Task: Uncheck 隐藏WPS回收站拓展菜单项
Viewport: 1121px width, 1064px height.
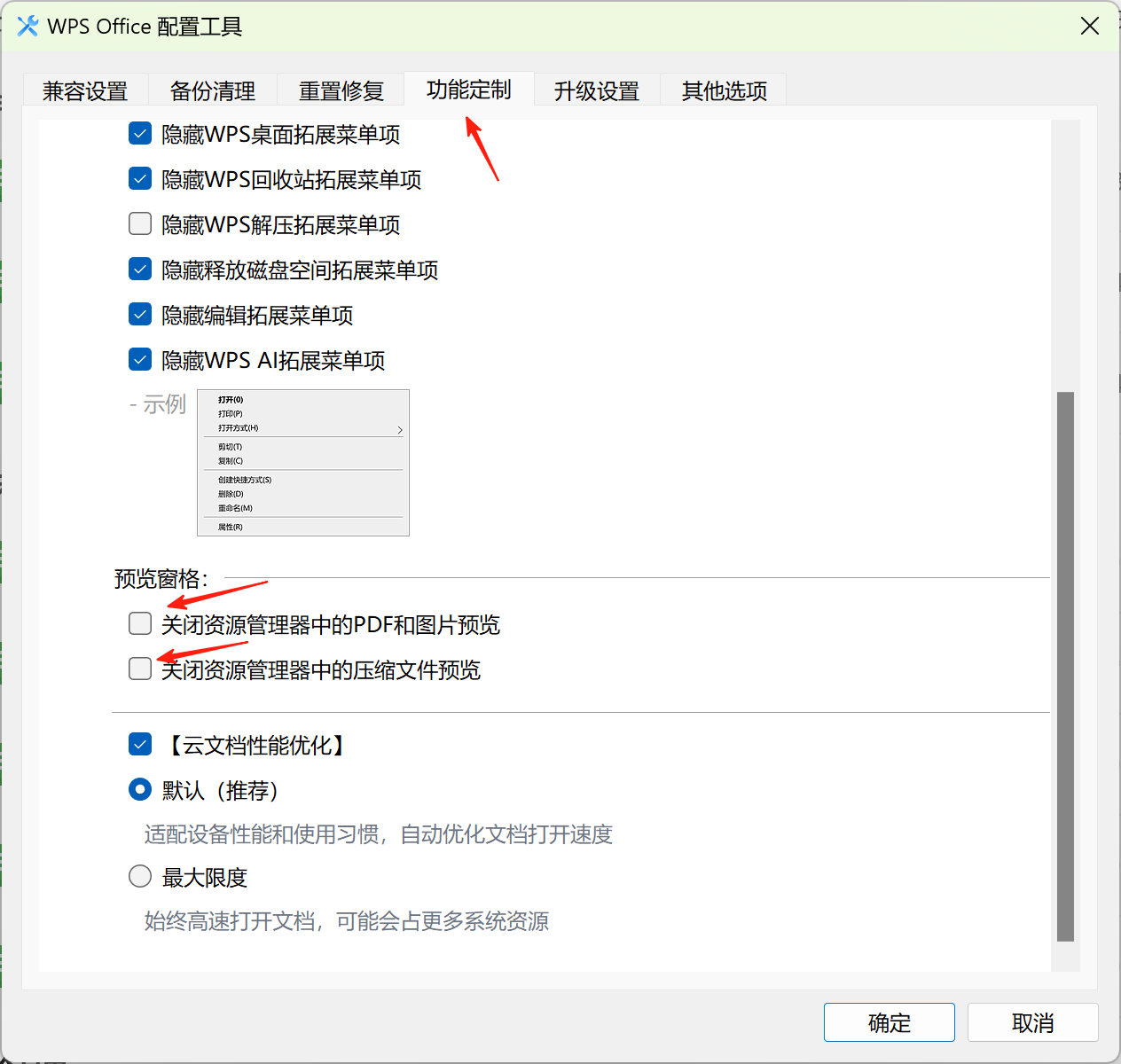Action: [140, 179]
